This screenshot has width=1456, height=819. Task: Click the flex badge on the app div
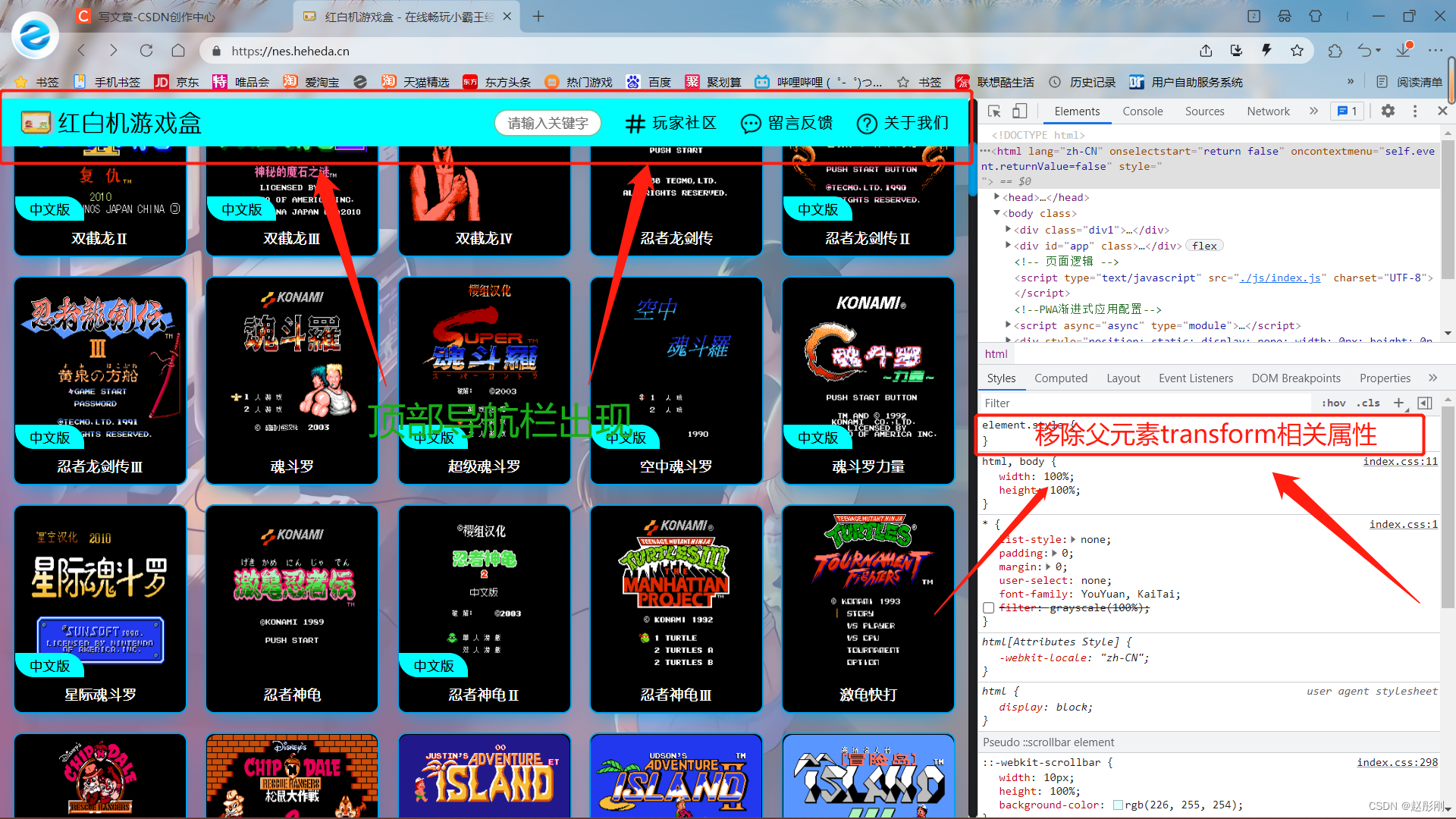click(x=1204, y=246)
